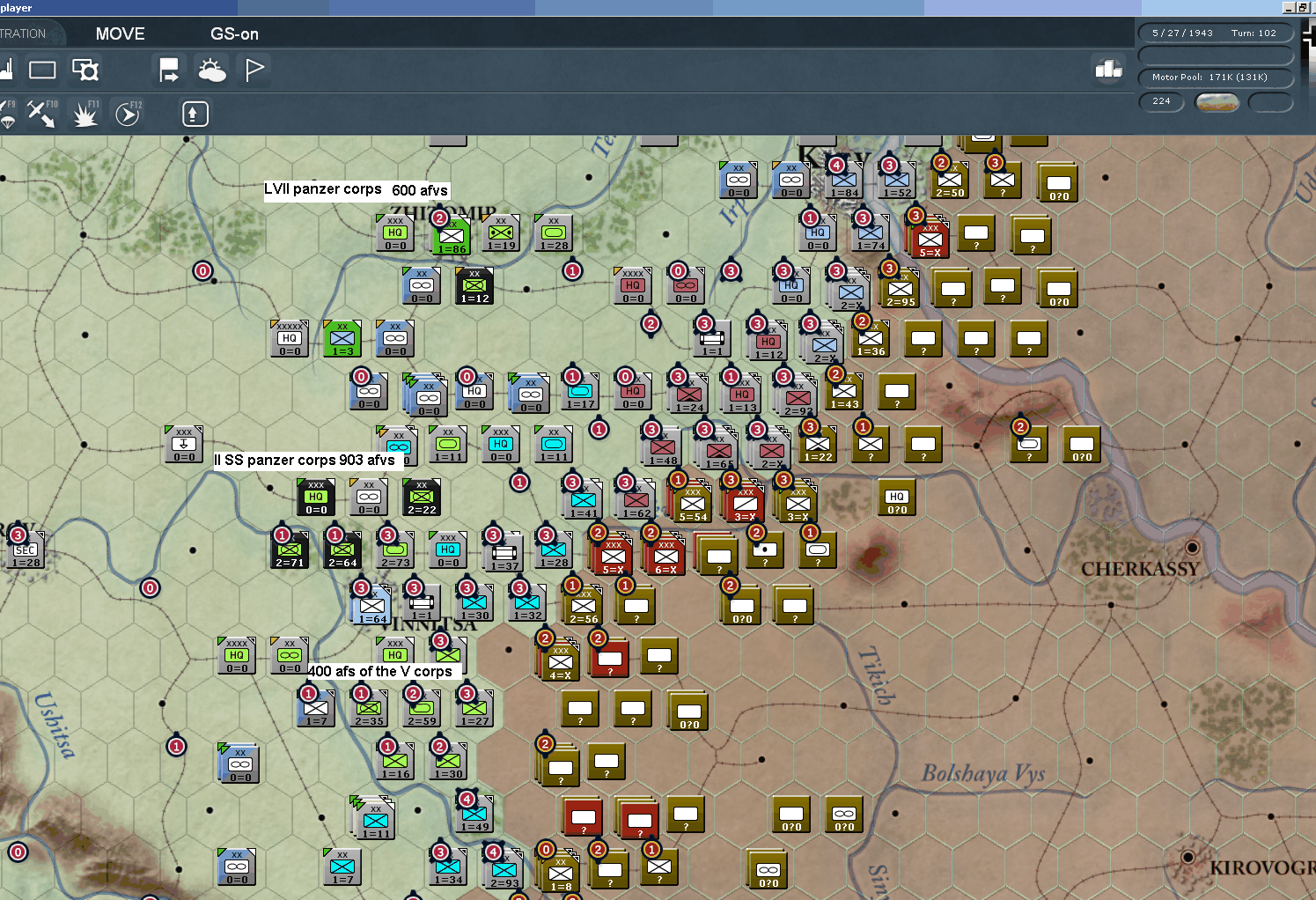
Task: Select the Soviet counter labeled 5=54
Action: (693, 504)
